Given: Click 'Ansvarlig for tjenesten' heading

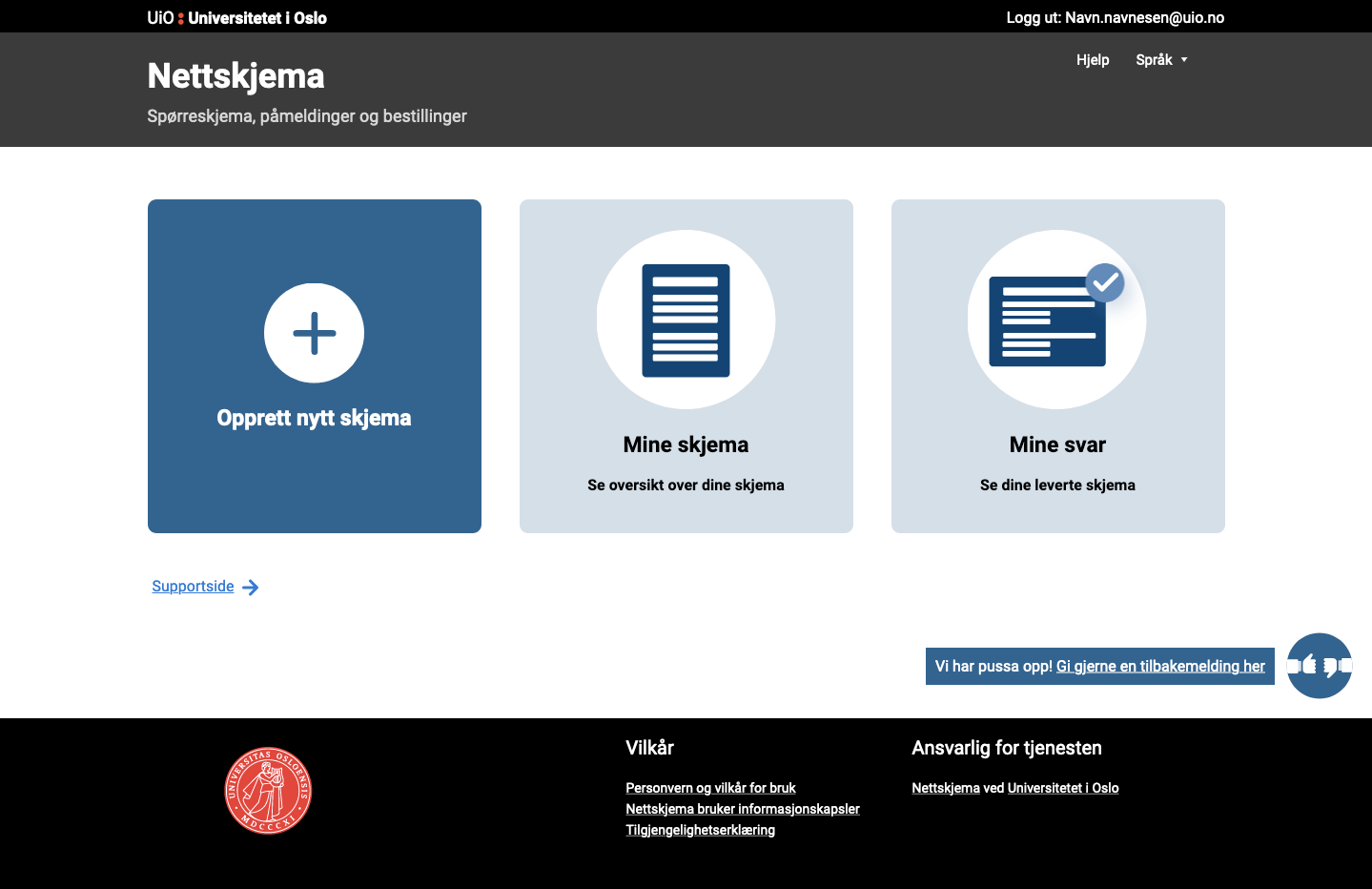Looking at the screenshot, I should coord(1007,748).
